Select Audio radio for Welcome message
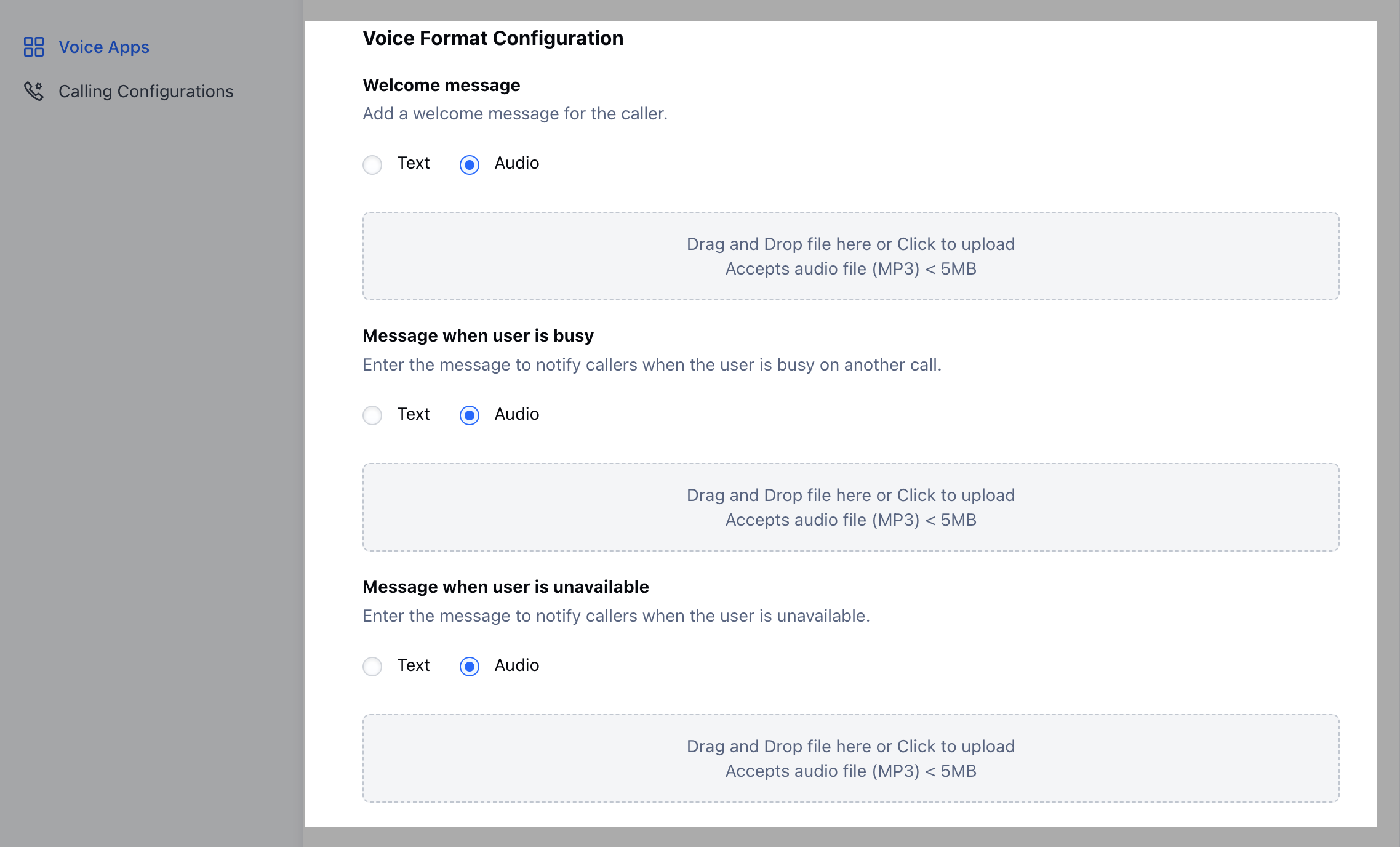Image resolution: width=1400 pixels, height=847 pixels. pos(470,164)
